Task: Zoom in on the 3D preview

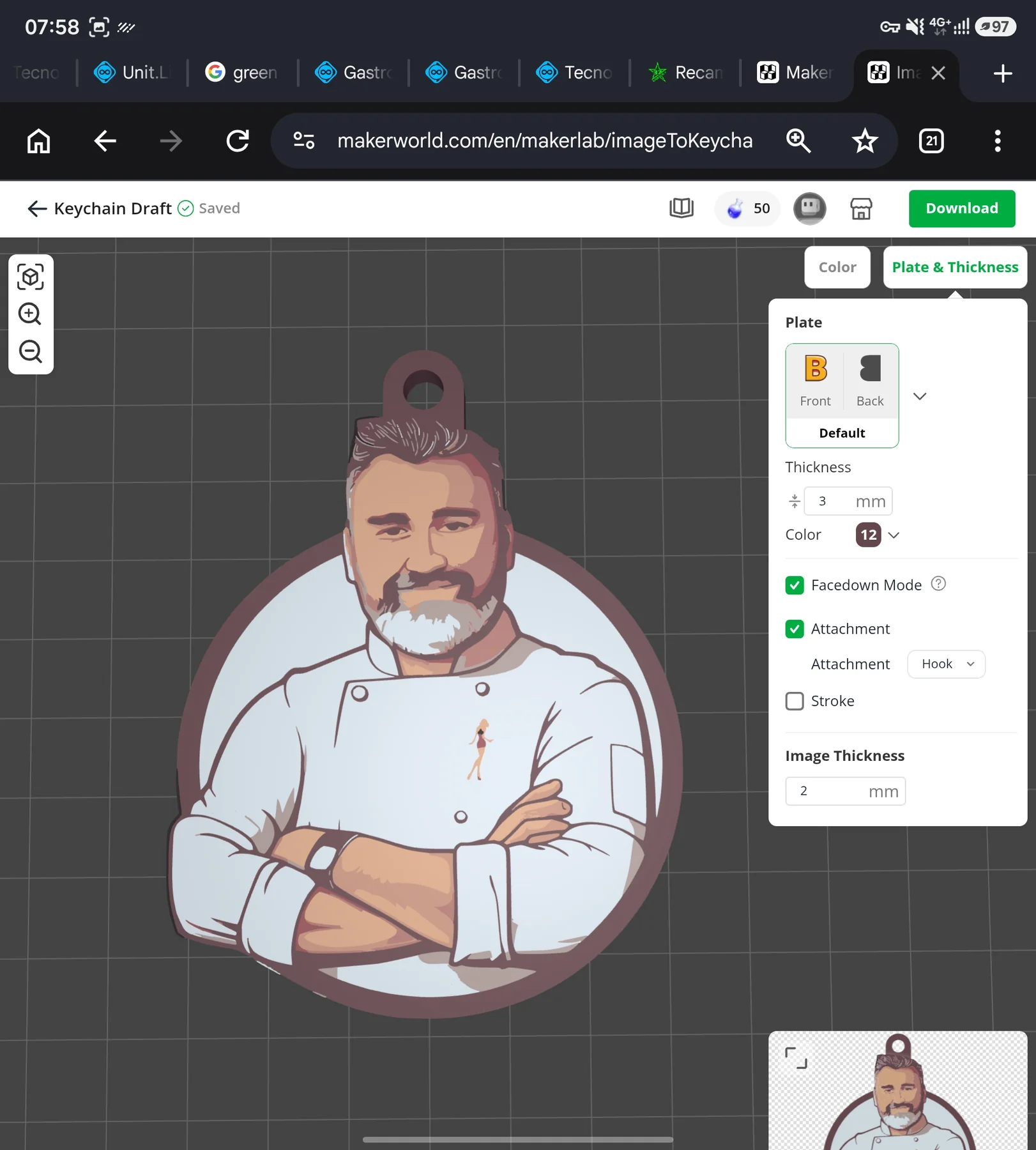Action: (x=30, y=314)
